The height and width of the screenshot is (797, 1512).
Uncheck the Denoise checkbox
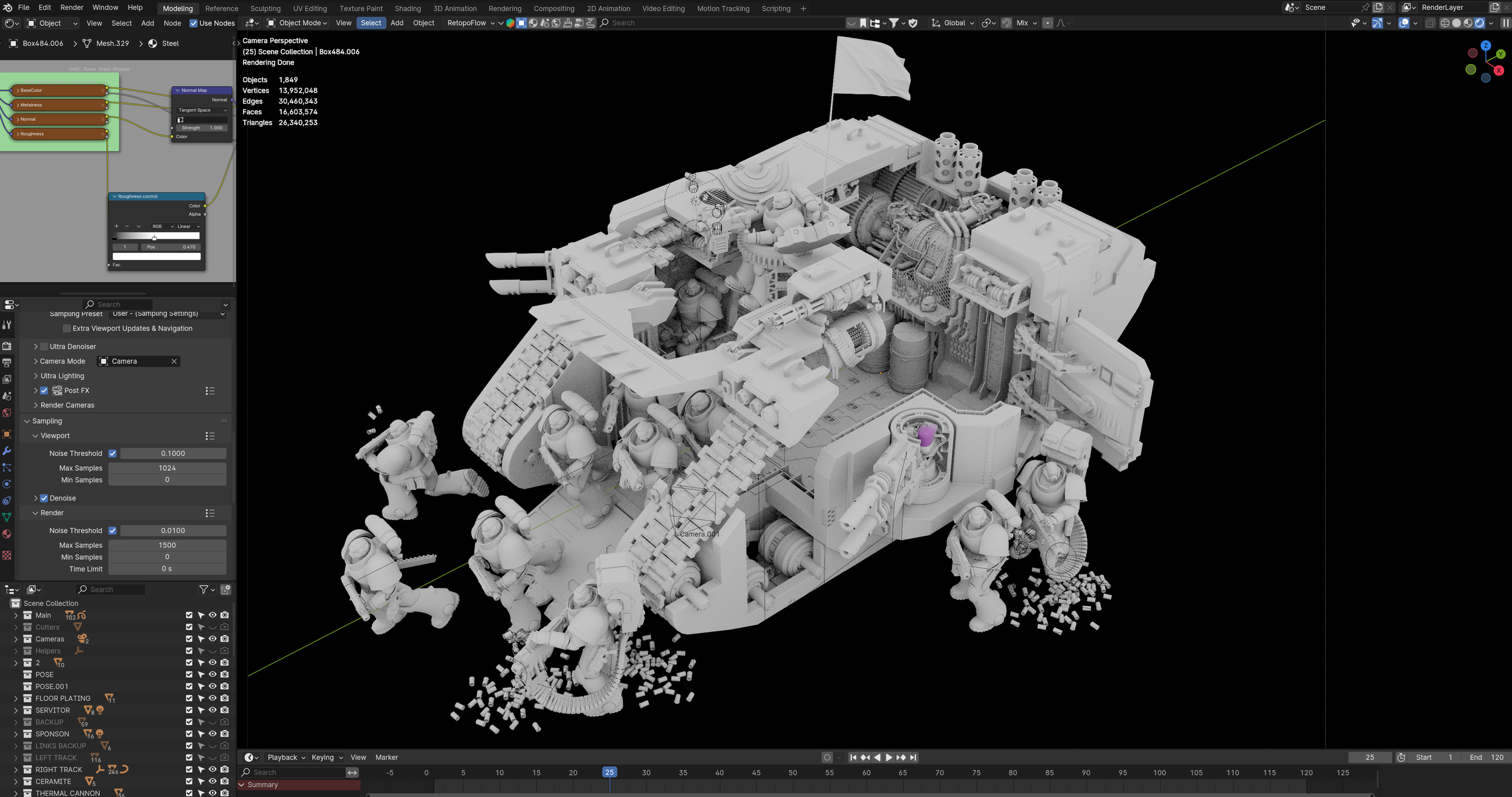(x=44, y=498)
